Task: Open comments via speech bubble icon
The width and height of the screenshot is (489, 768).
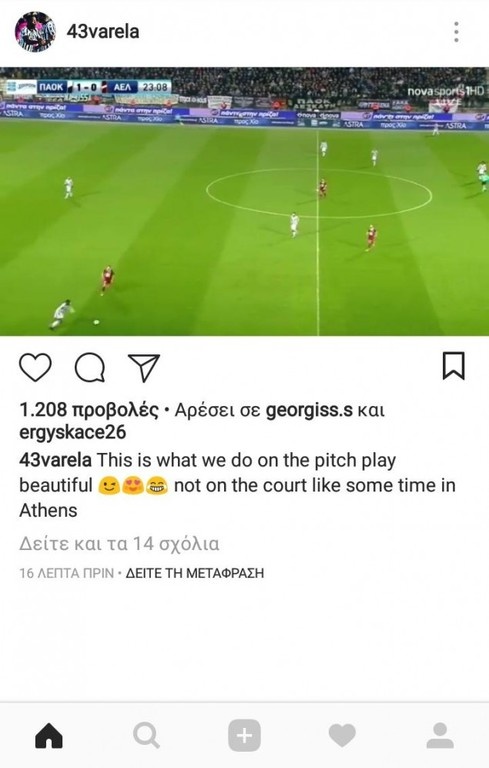Action: pyautogui.click(x=90, y=367)
